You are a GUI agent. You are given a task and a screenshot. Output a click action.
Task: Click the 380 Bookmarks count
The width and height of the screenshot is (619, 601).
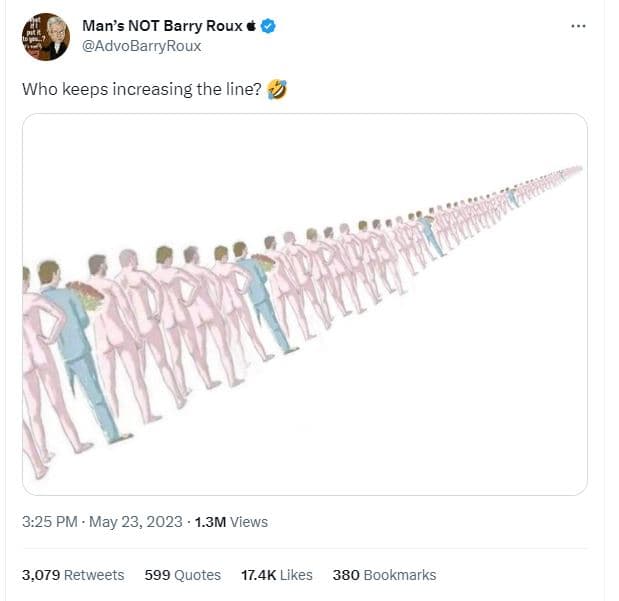[x=384, y=575]
